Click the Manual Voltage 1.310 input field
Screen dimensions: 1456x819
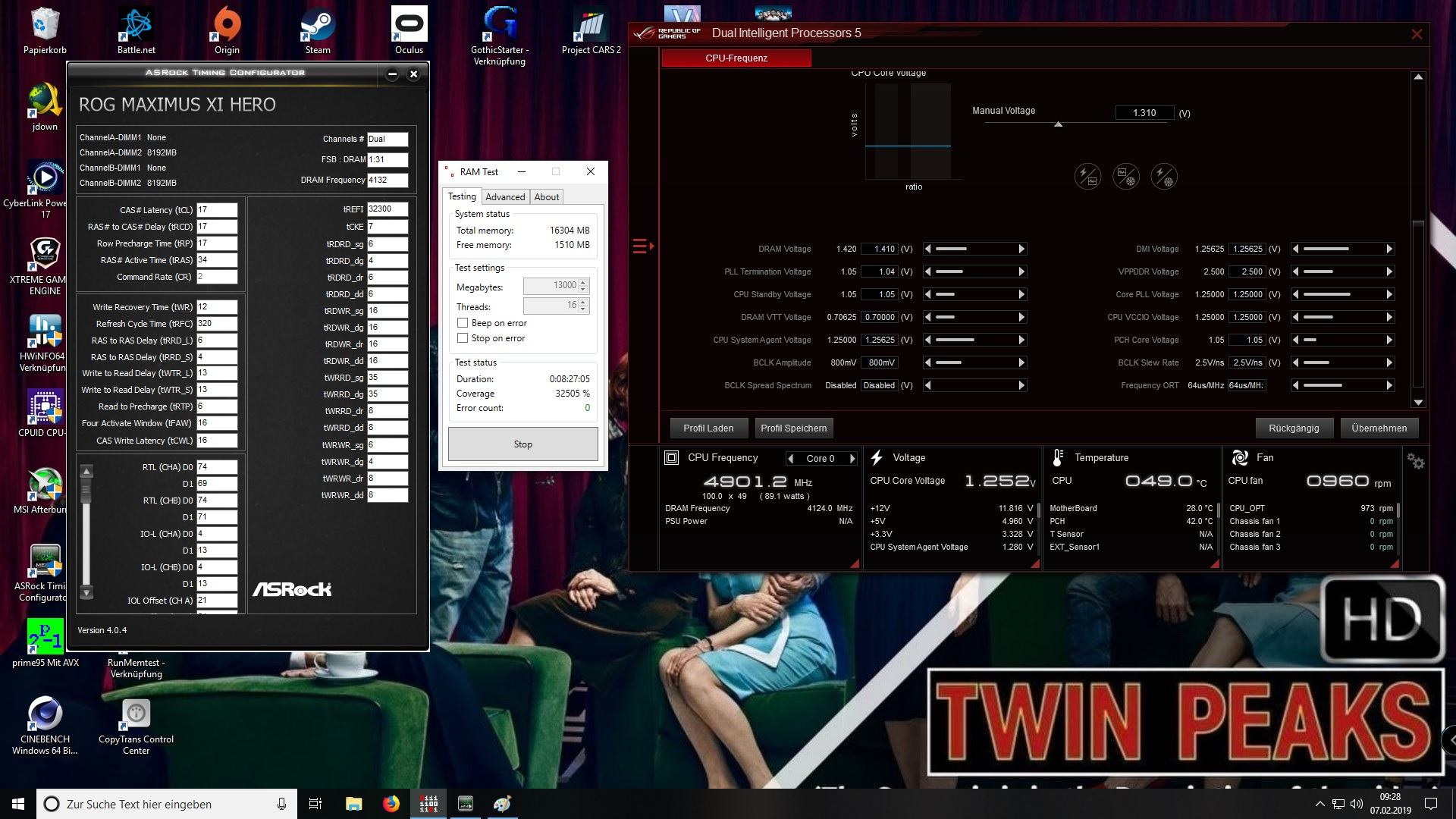point(1144,113)
